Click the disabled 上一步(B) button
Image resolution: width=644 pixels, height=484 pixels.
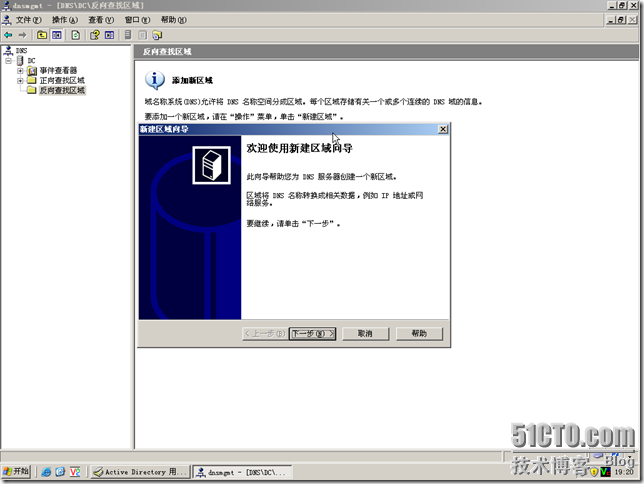pyautogui.click(x=265, y=333)
